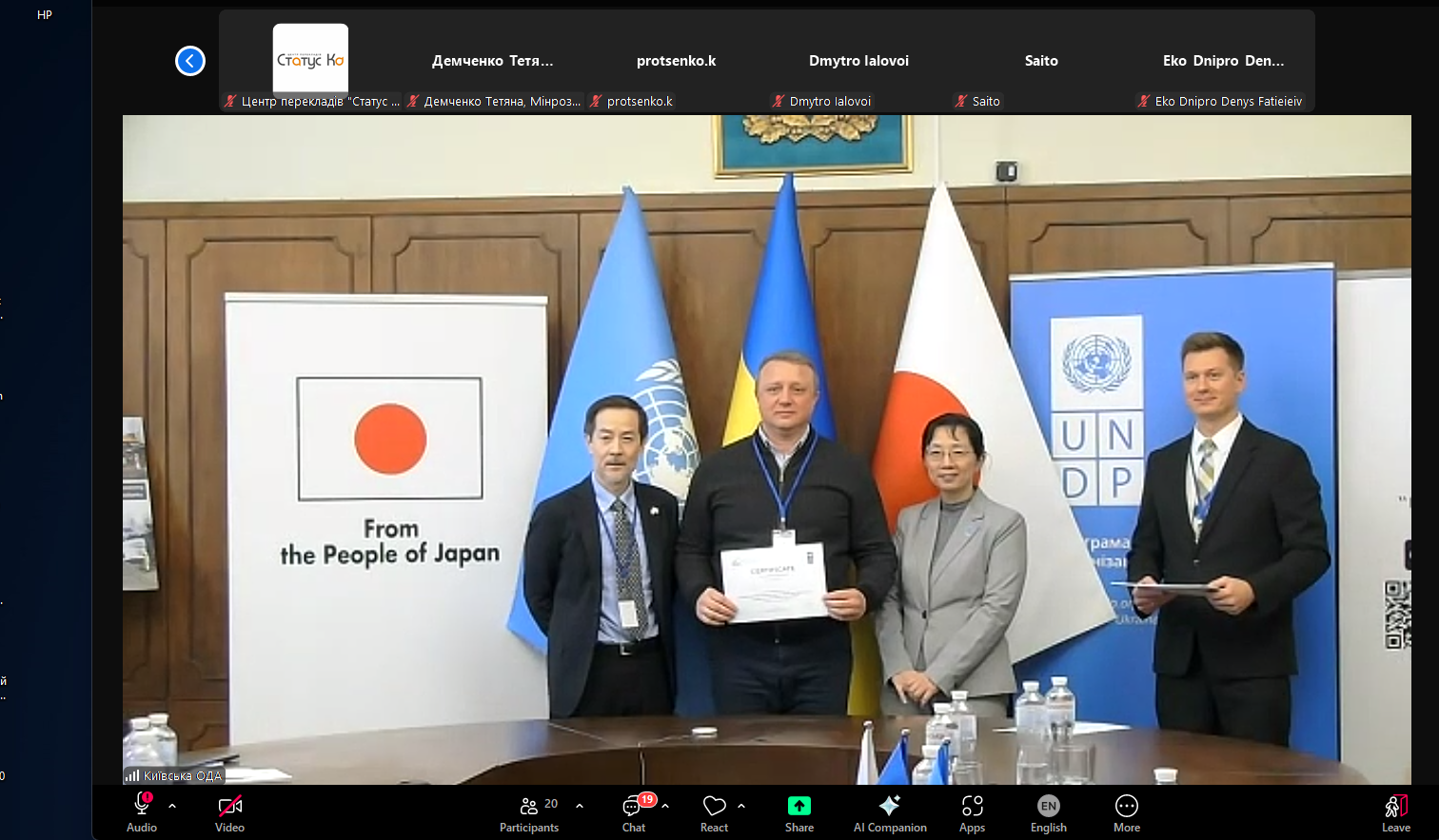Expand the React options caret
The width and height of the screenshot is (1439, 840).
tap(741, 806)
